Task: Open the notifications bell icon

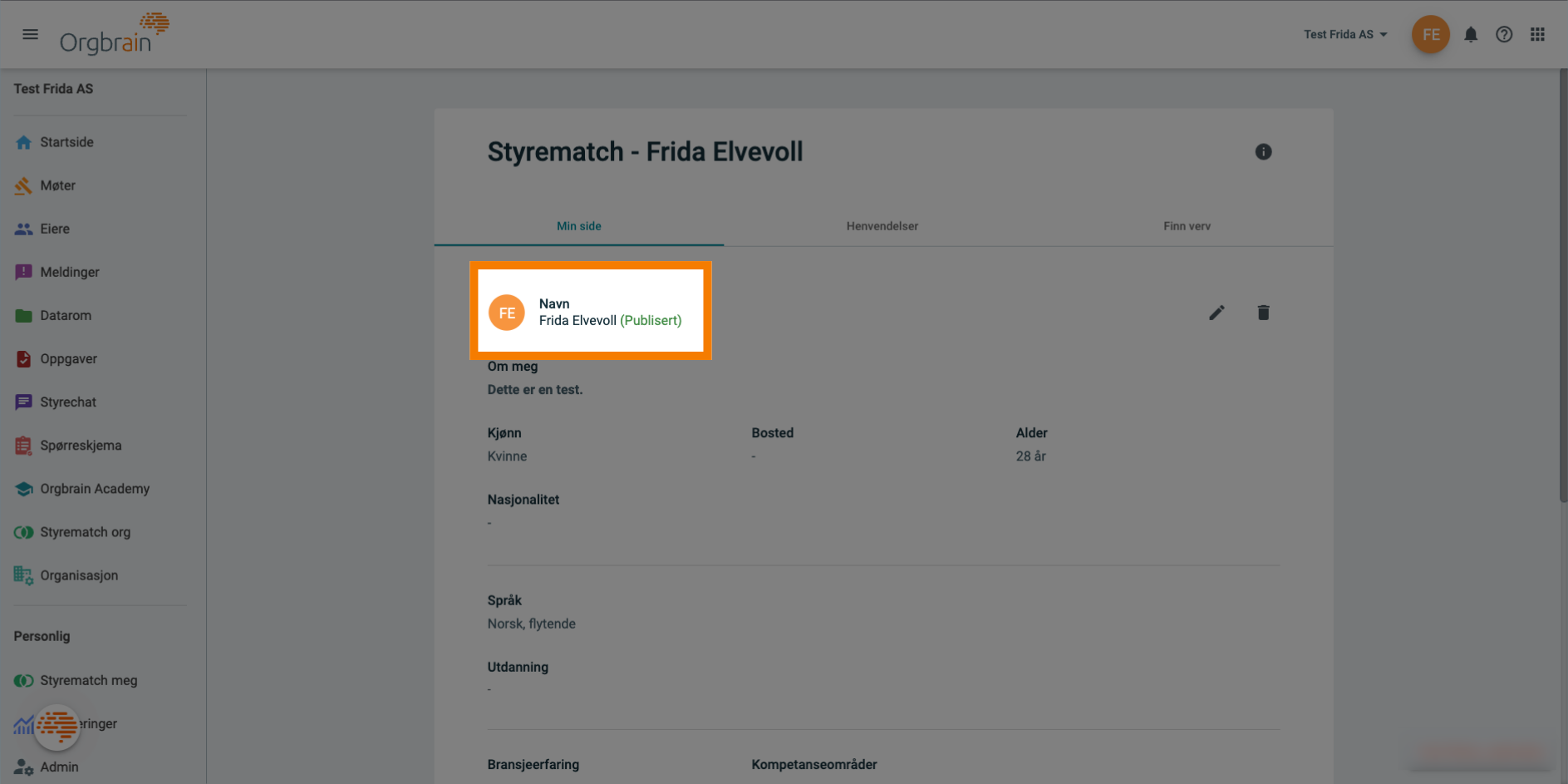Action: tap(1471, 34)
